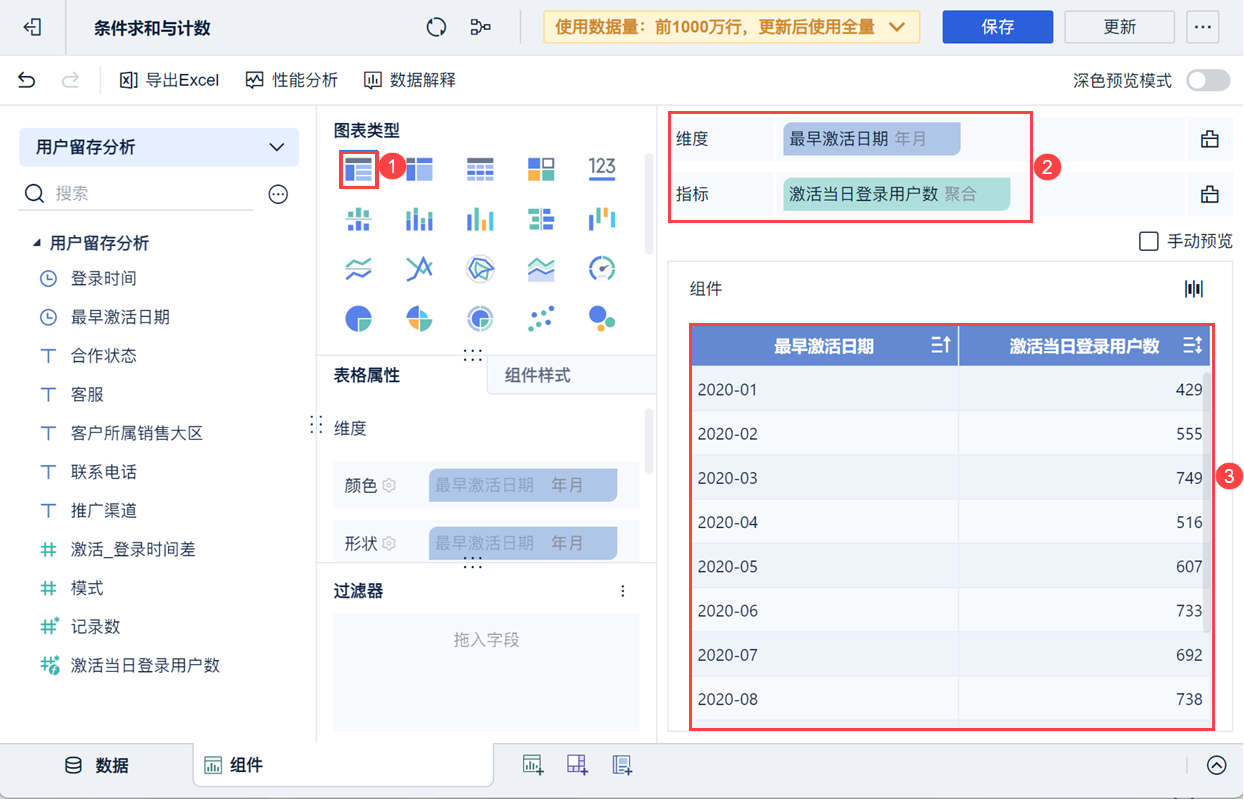The height and width of the screenshot is (800, 1244).
Task: Switch to the 数据 tab
Action: point(96,765)
